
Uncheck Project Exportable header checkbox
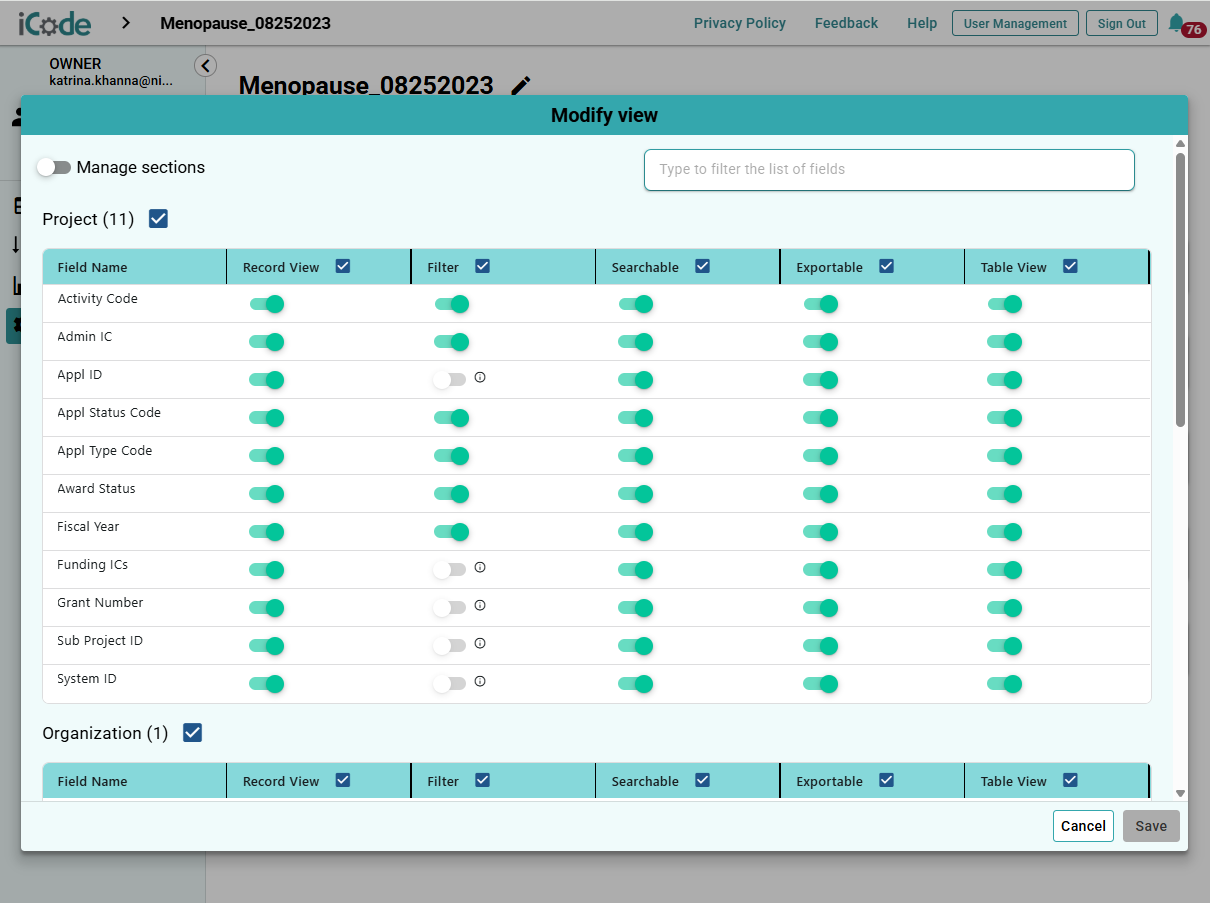886,266
